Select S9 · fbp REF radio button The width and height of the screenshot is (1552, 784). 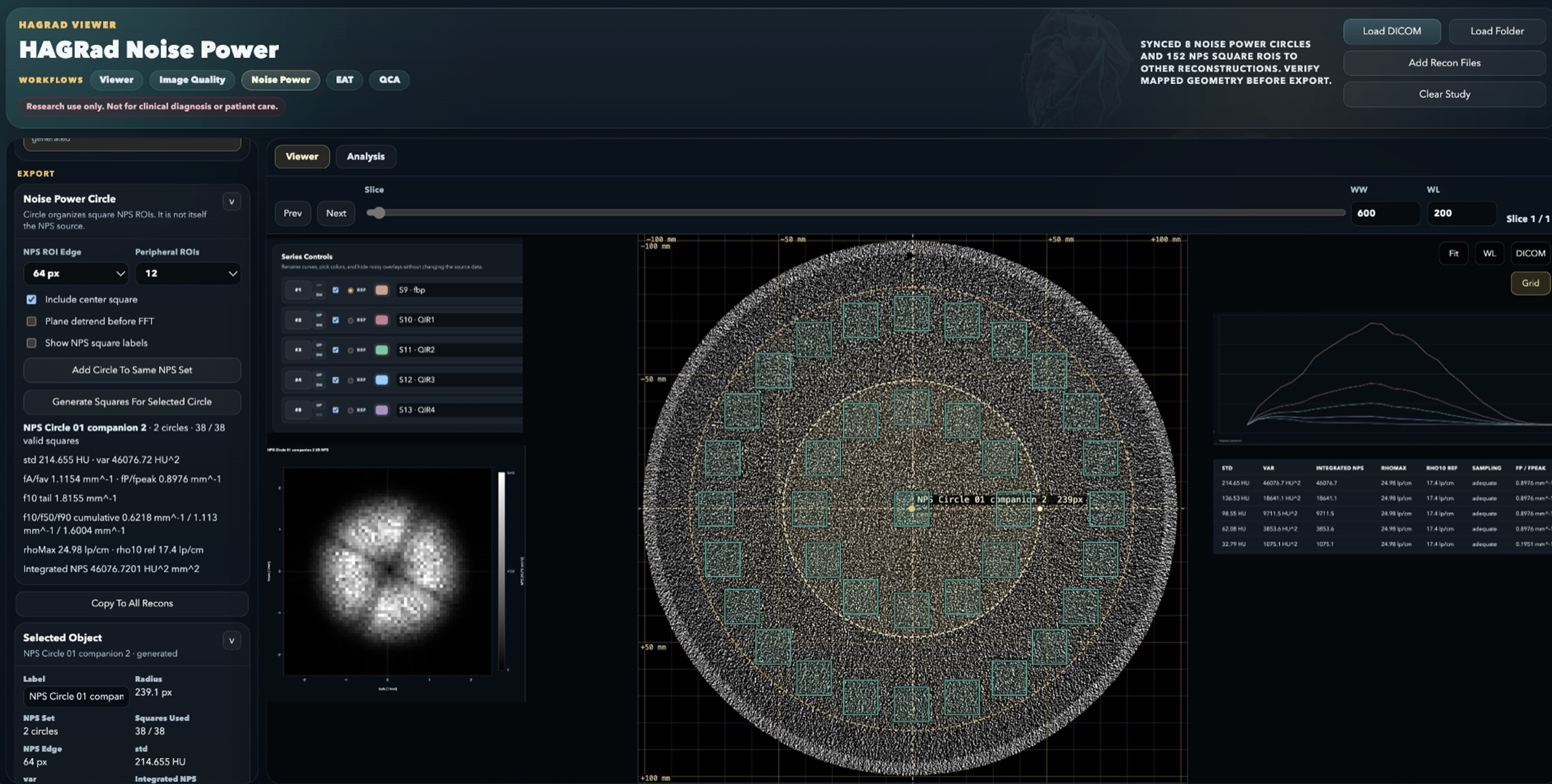click(x=351, y=290)
